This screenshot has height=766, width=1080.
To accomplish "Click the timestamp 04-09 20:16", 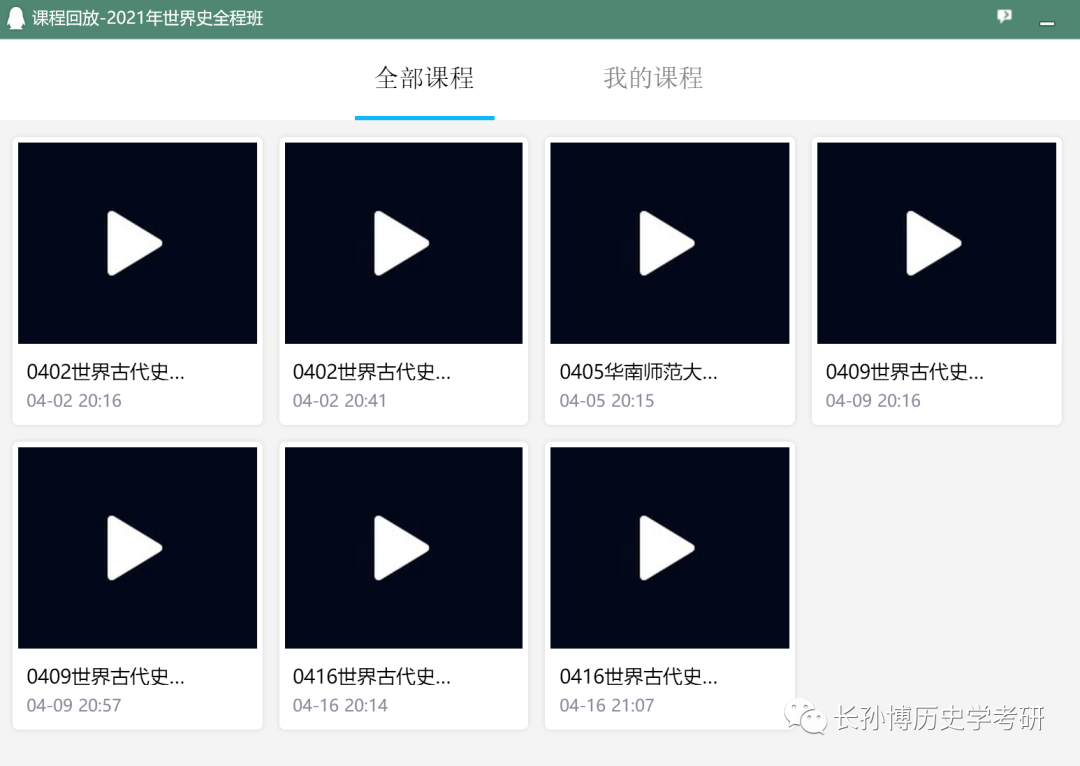I will click(x=873, y=401).
